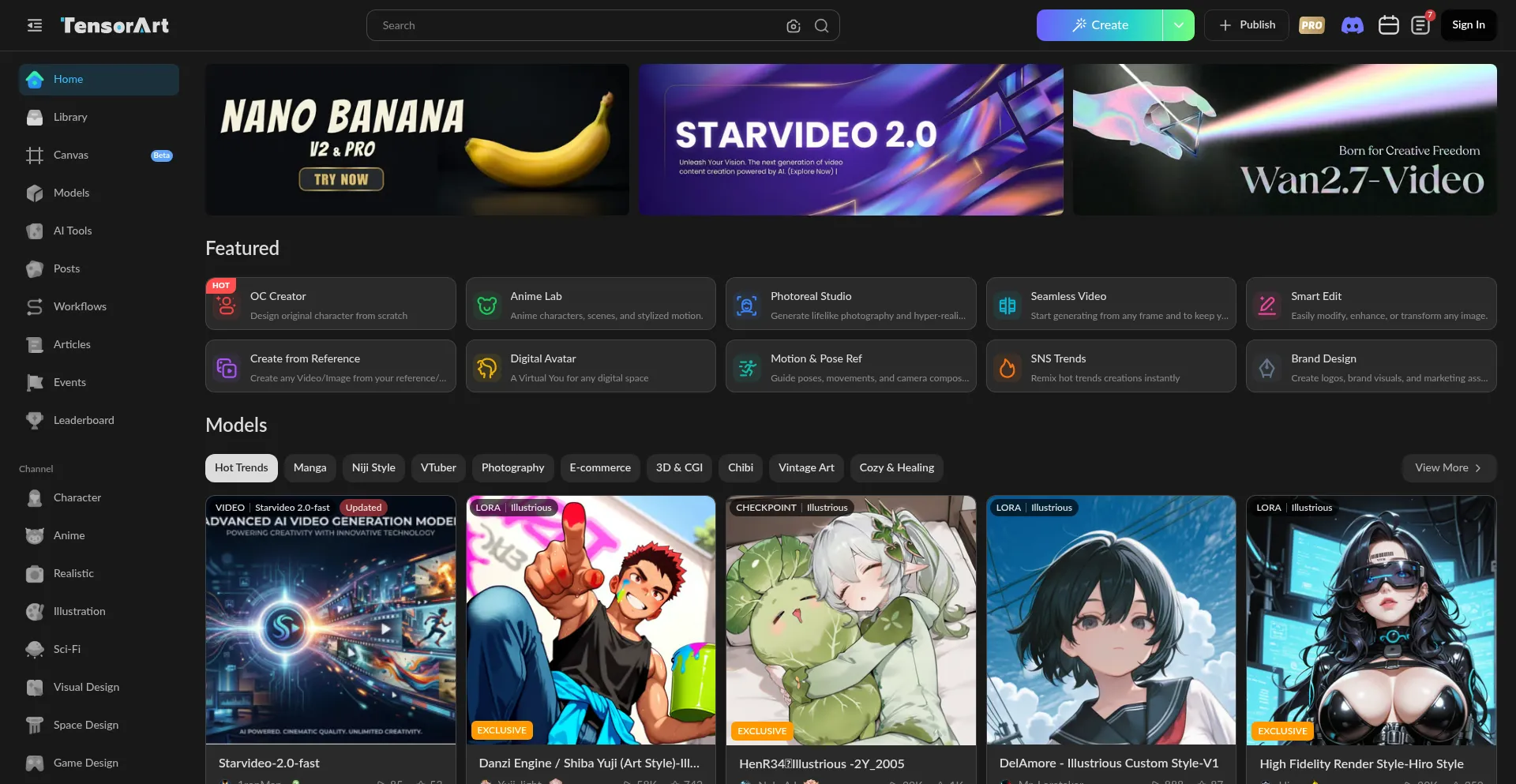This screenshot has height=784, width=1516.
Task: Click the Articles sidebar icon
Action: (35, 344)
